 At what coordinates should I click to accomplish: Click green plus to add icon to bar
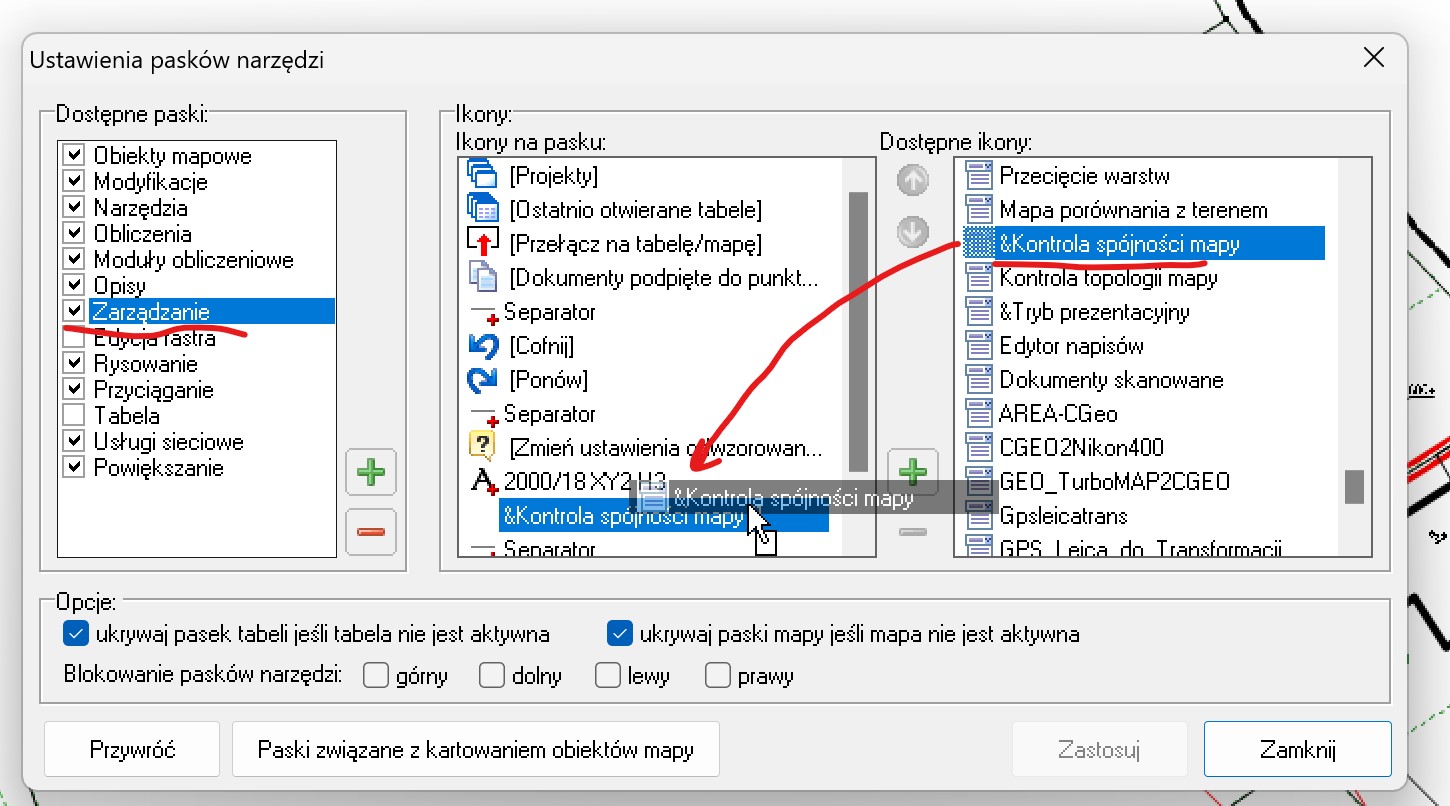[913, 471]
